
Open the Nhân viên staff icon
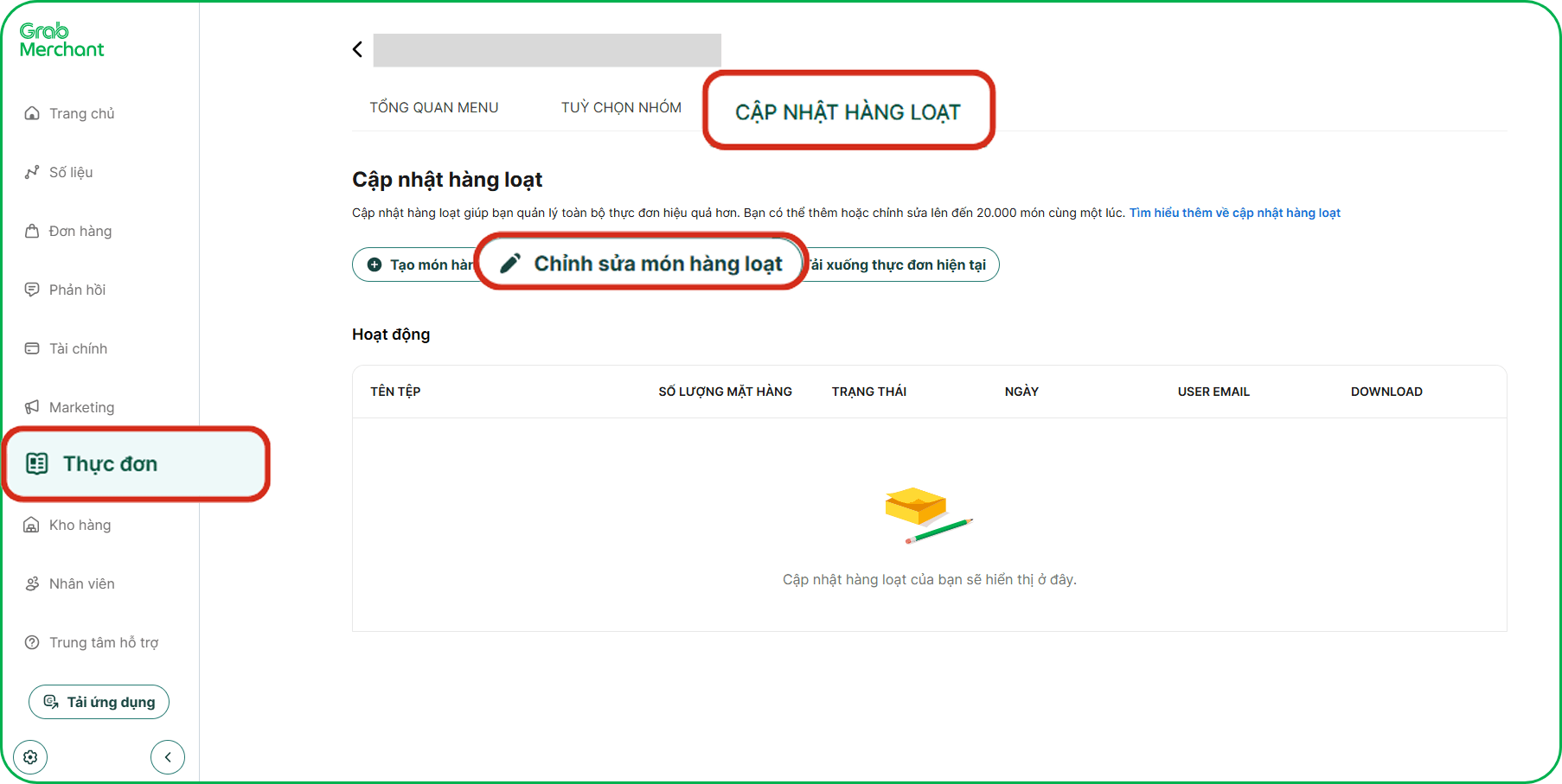click(x=32, y=583)
